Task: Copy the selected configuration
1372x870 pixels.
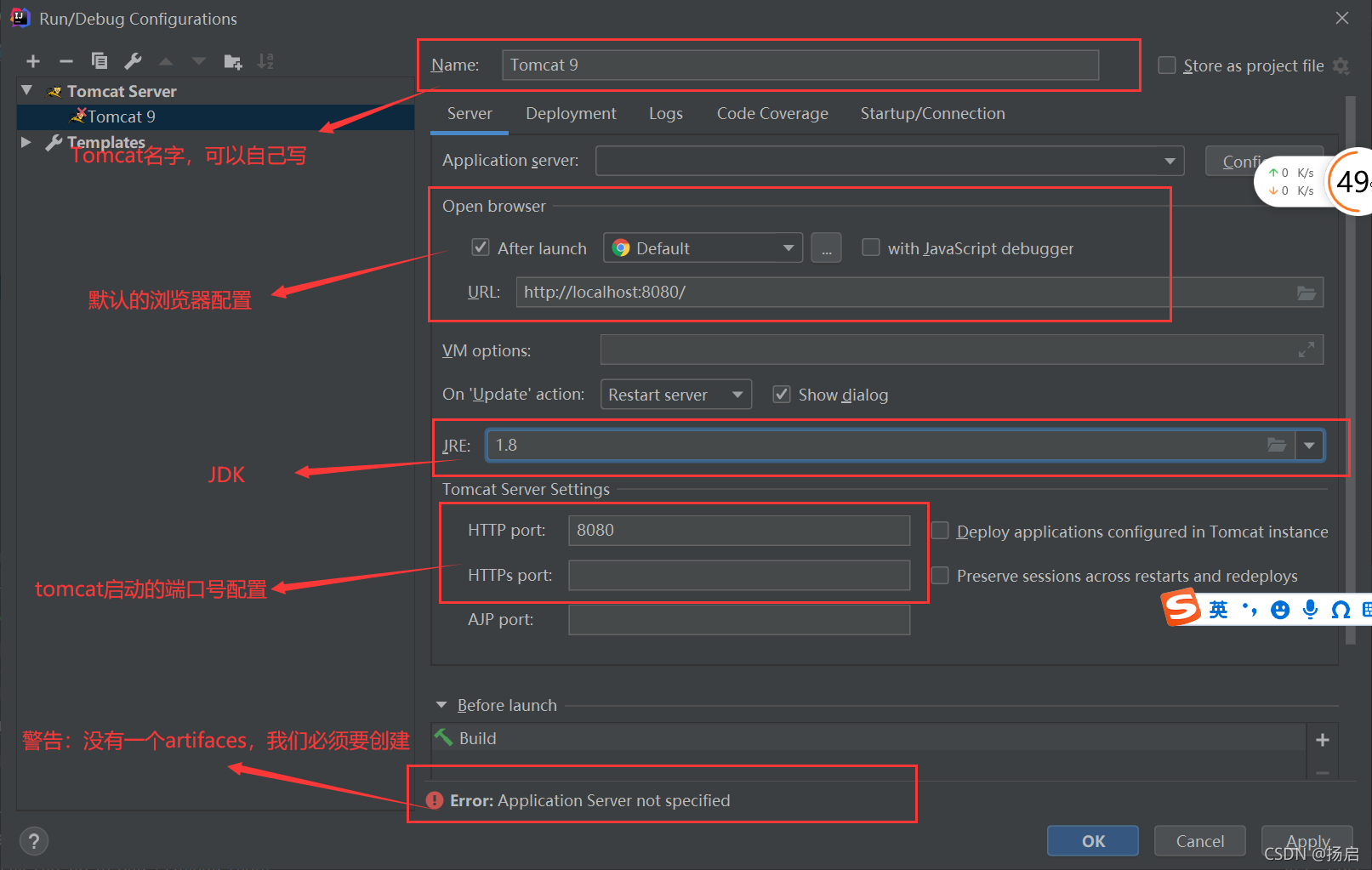Action: point(100,61)
